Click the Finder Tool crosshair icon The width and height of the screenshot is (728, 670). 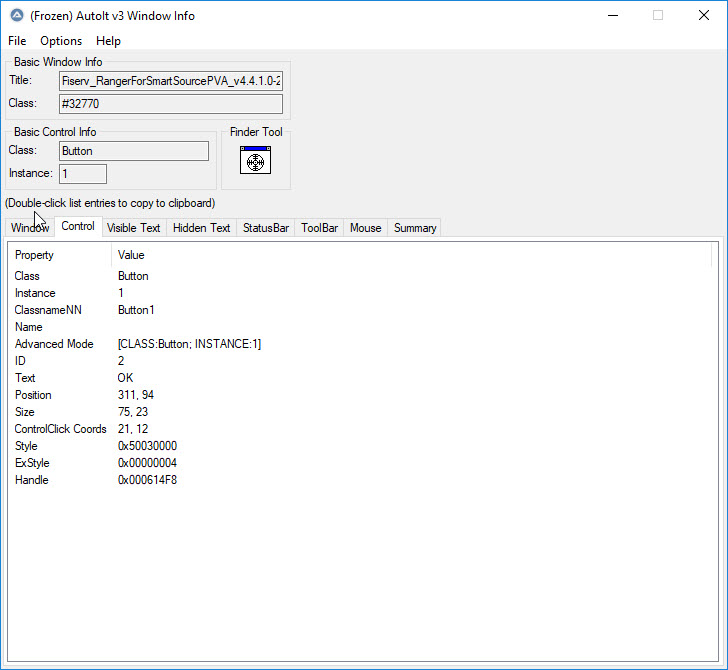click(255, 161)
